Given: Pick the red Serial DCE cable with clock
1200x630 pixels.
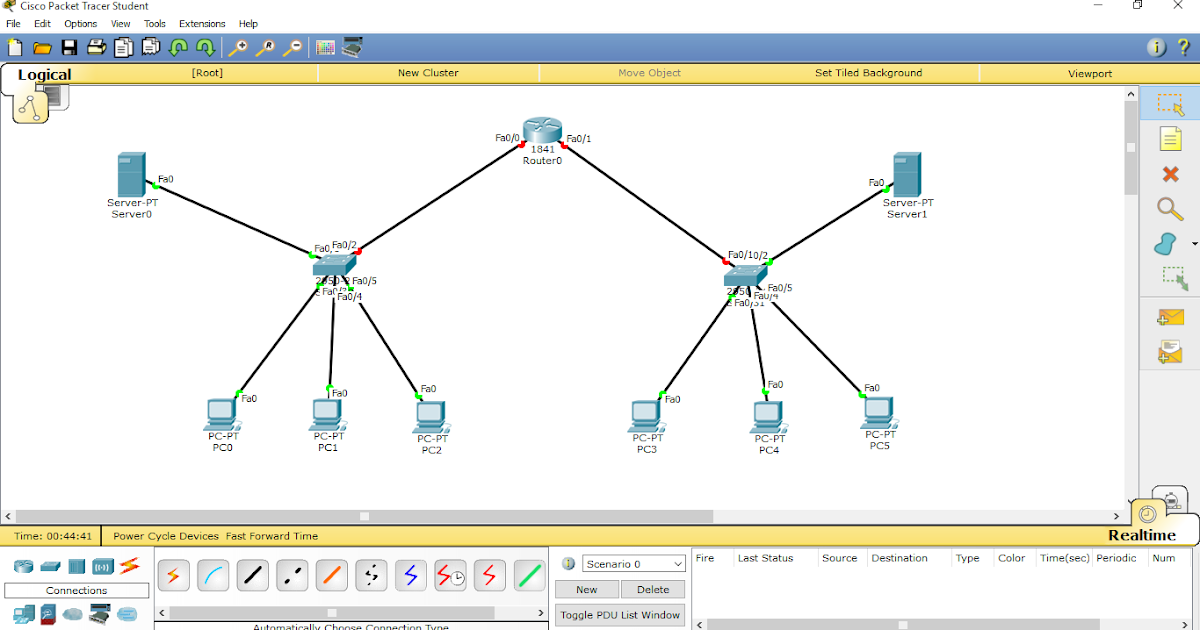Looking at the screenshot, I should 451,575.
